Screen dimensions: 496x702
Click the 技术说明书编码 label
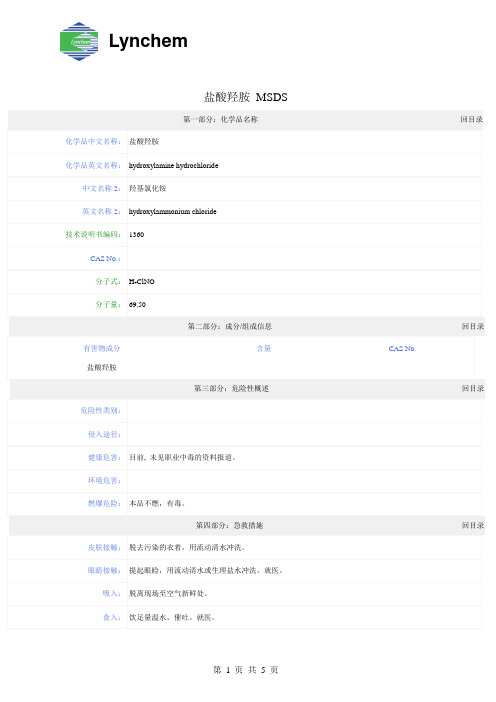pos(93,234)
